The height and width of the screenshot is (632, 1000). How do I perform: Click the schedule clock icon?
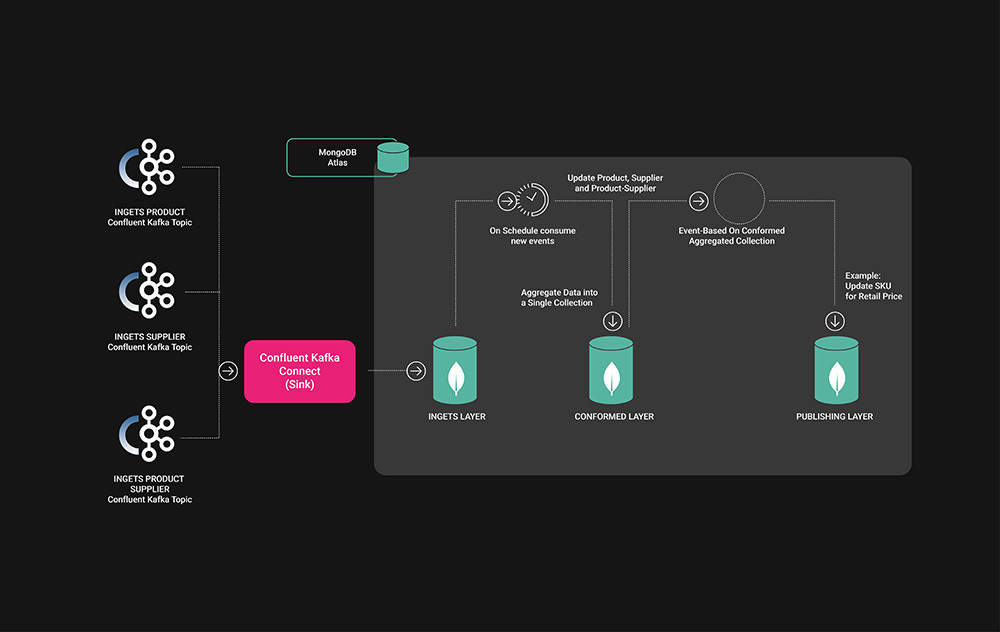click(533, 200)
